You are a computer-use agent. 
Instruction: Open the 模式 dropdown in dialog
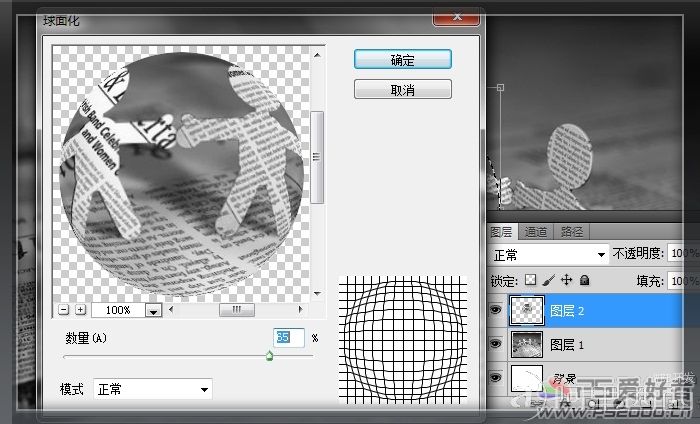click(153, 389)
